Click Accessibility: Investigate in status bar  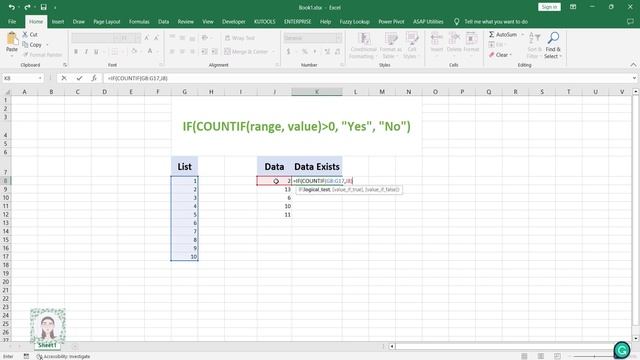point(63,356)
